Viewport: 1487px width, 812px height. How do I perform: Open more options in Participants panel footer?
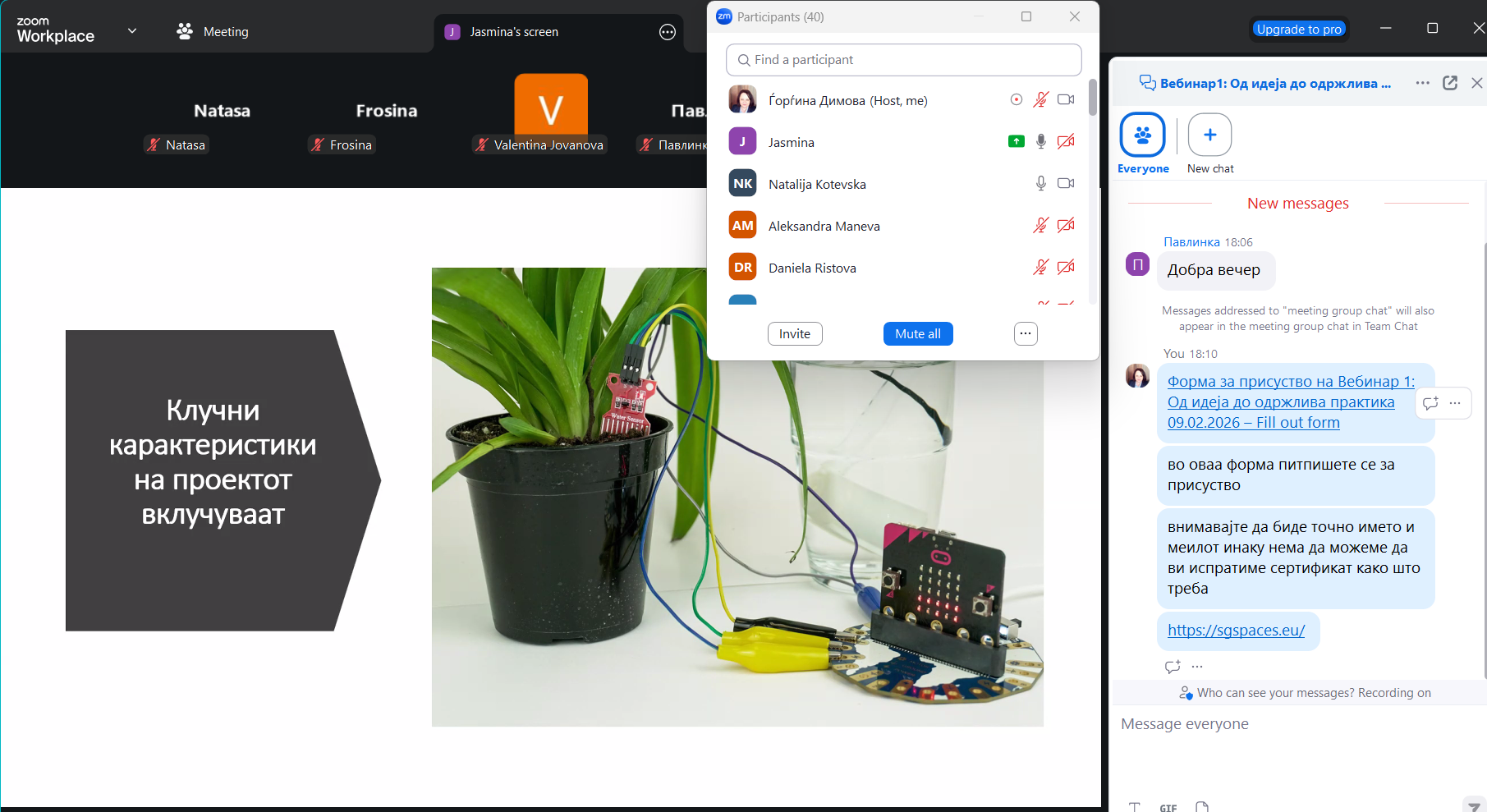[x=1026, y=334]
